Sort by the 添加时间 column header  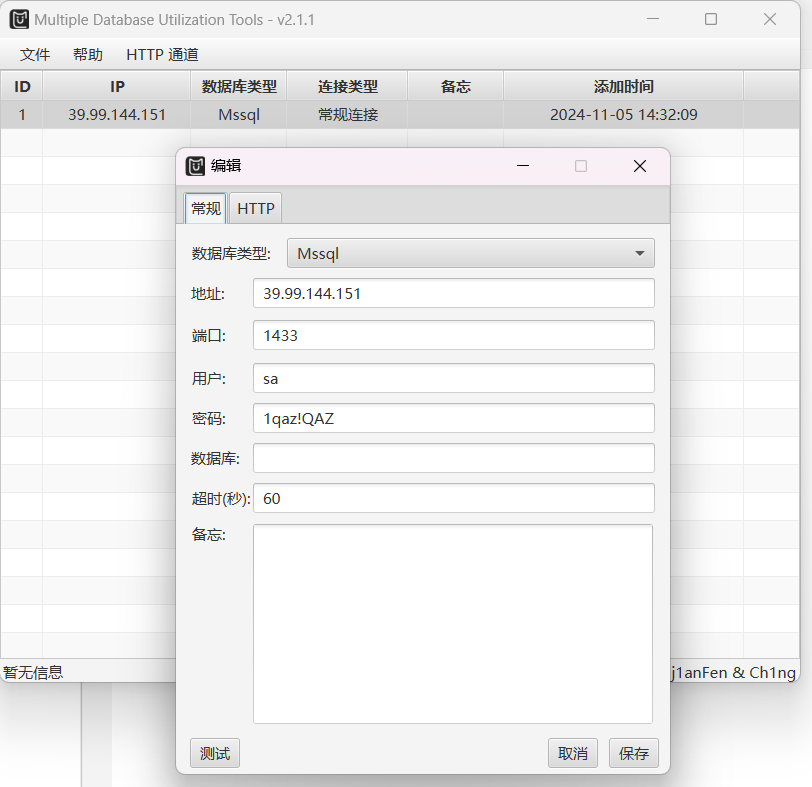[624, 86]
